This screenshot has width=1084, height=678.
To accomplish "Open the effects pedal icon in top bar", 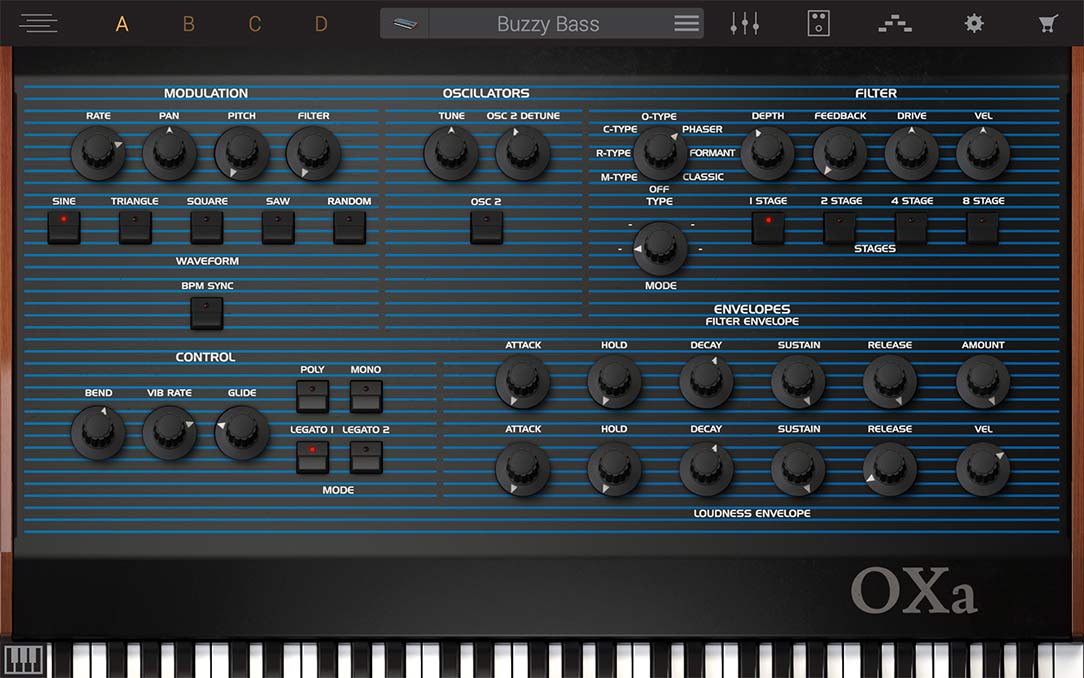I will coord(819,23).
